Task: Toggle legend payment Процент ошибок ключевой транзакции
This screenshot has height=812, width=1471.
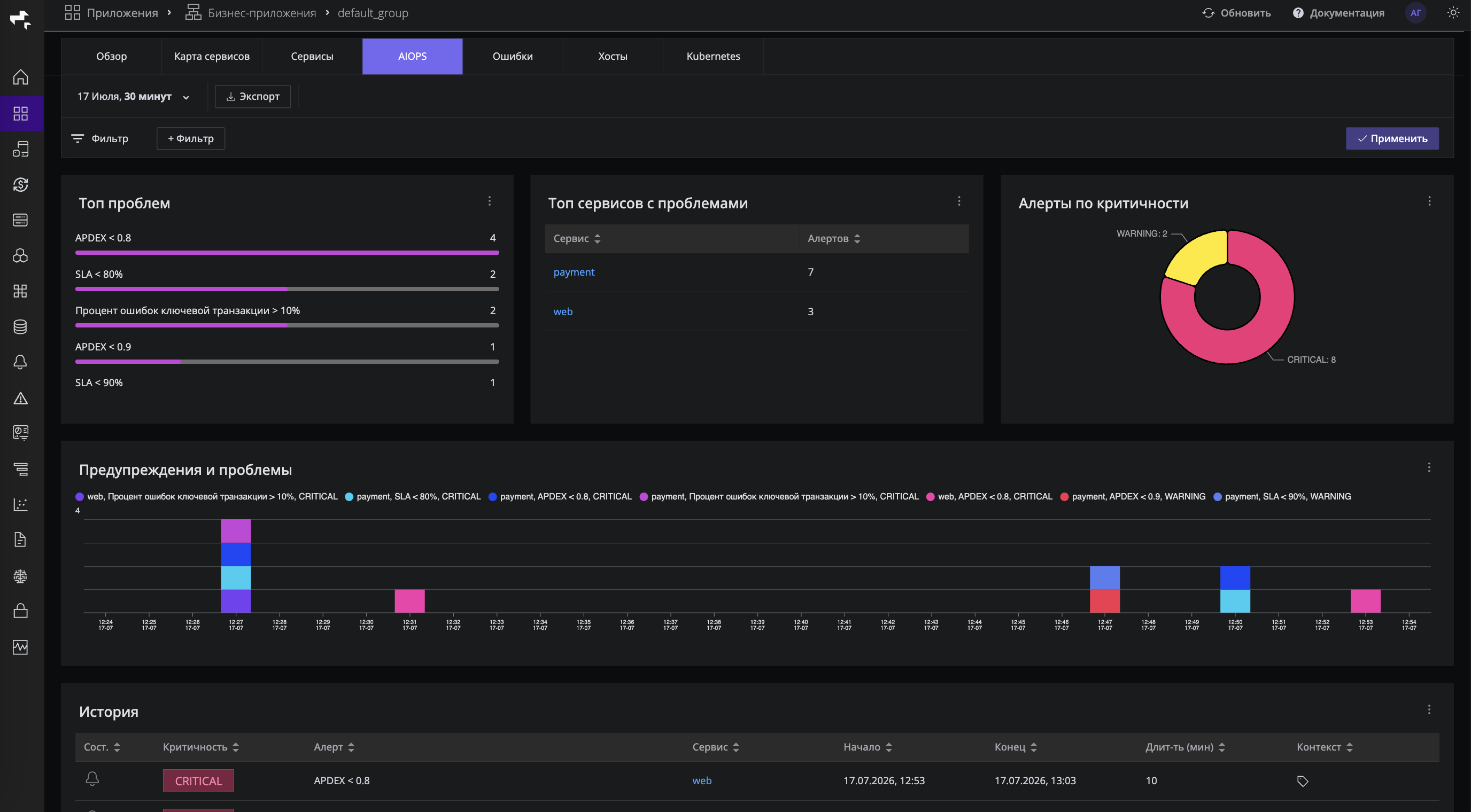Action: [x=779, y=496]
